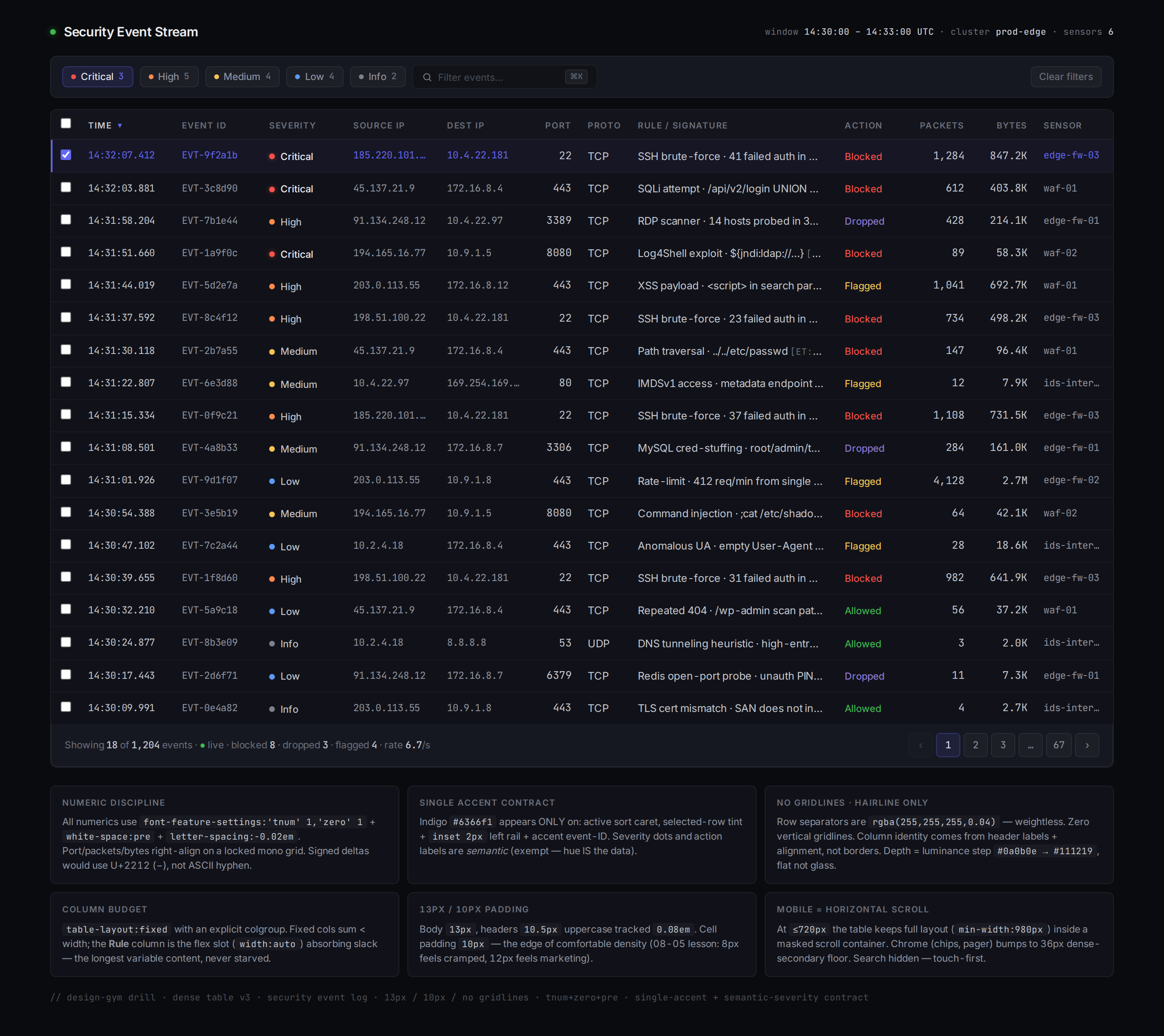1164x1036 pixels.
Task: Open event ID EVT-9f2a1b link
Action: (x=210, y=155)
